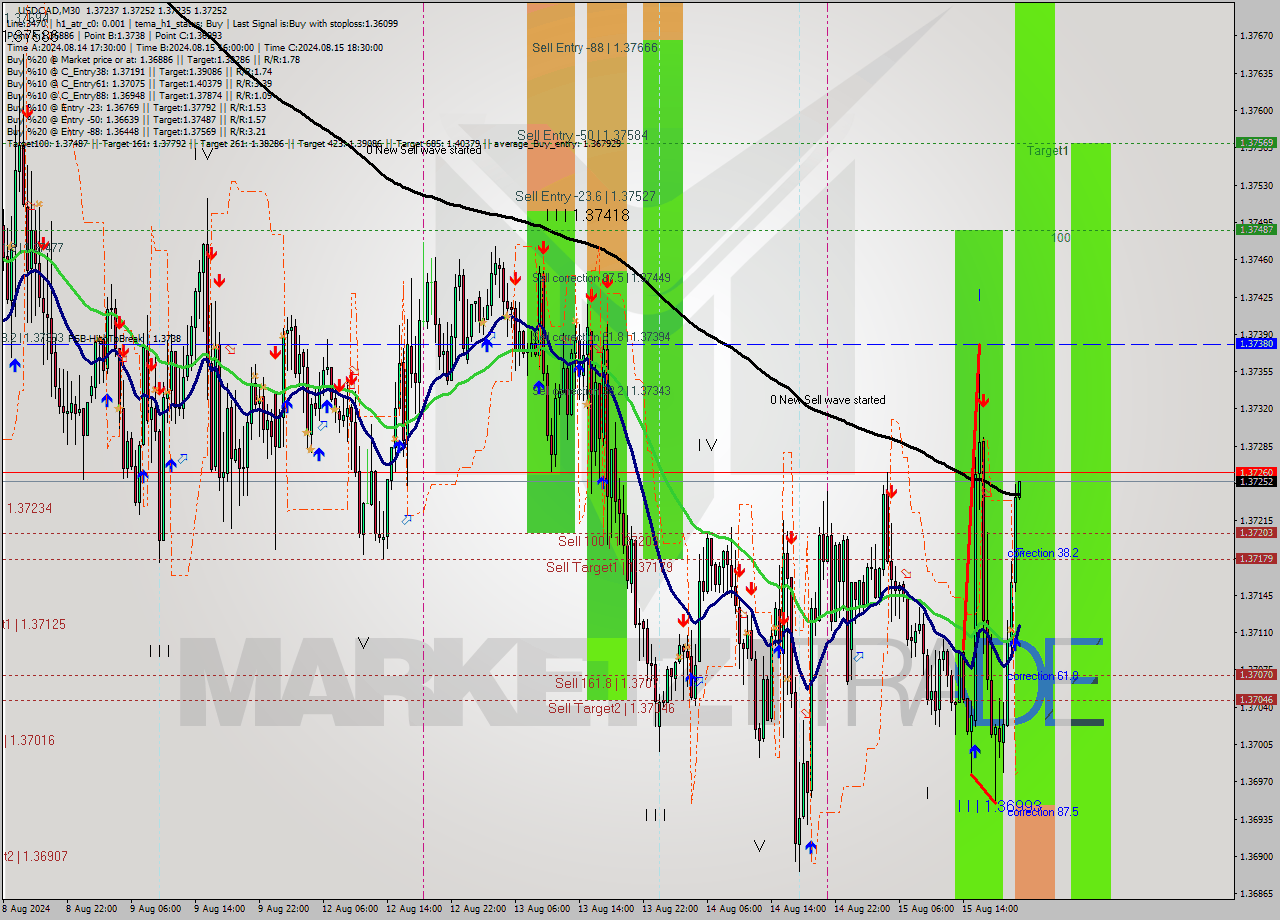Select the 'Sell Target2 | 1.37046' label
1280x920 pixels.
612,708
